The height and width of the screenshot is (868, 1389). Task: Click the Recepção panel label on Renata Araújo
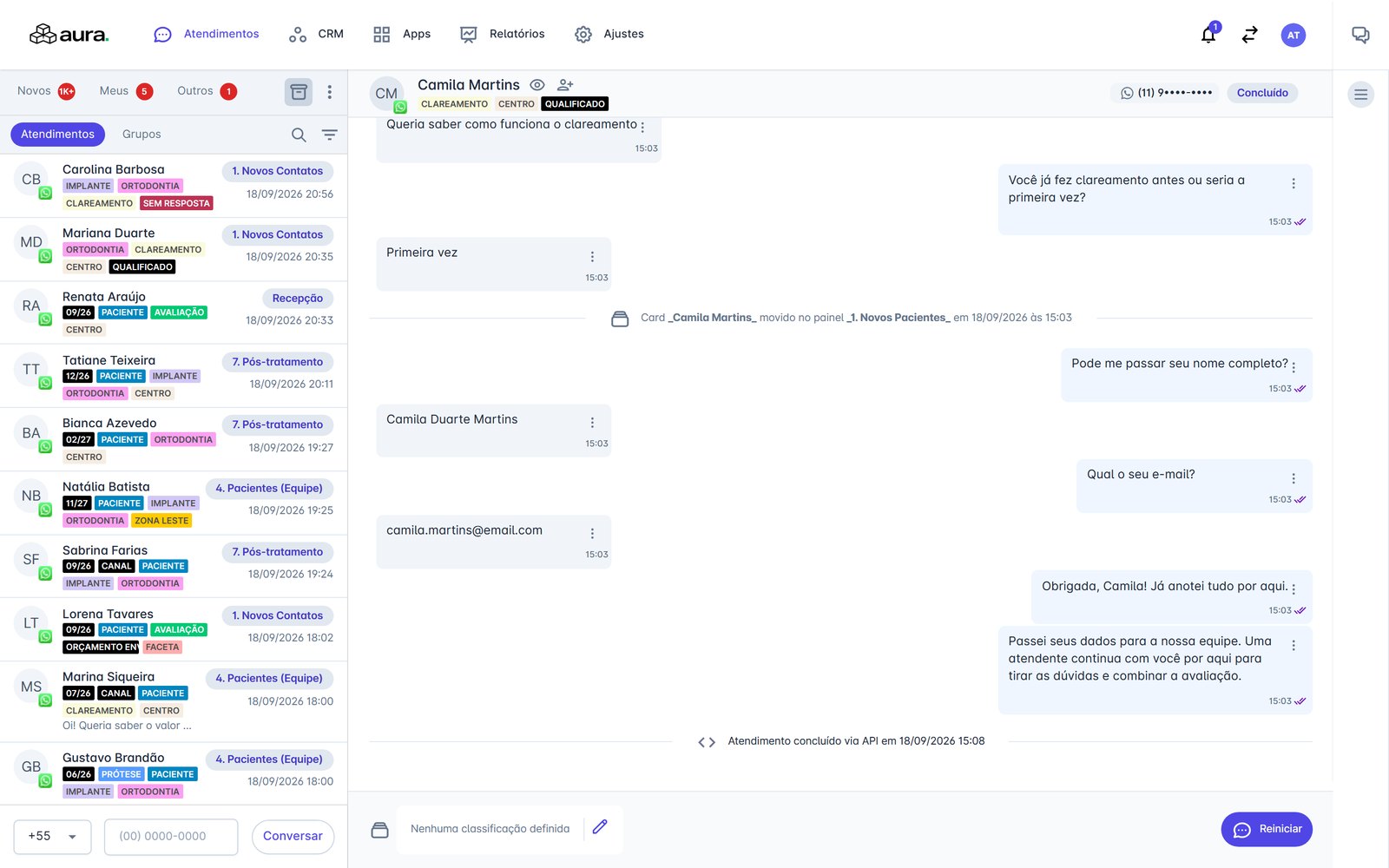(297, 299)
